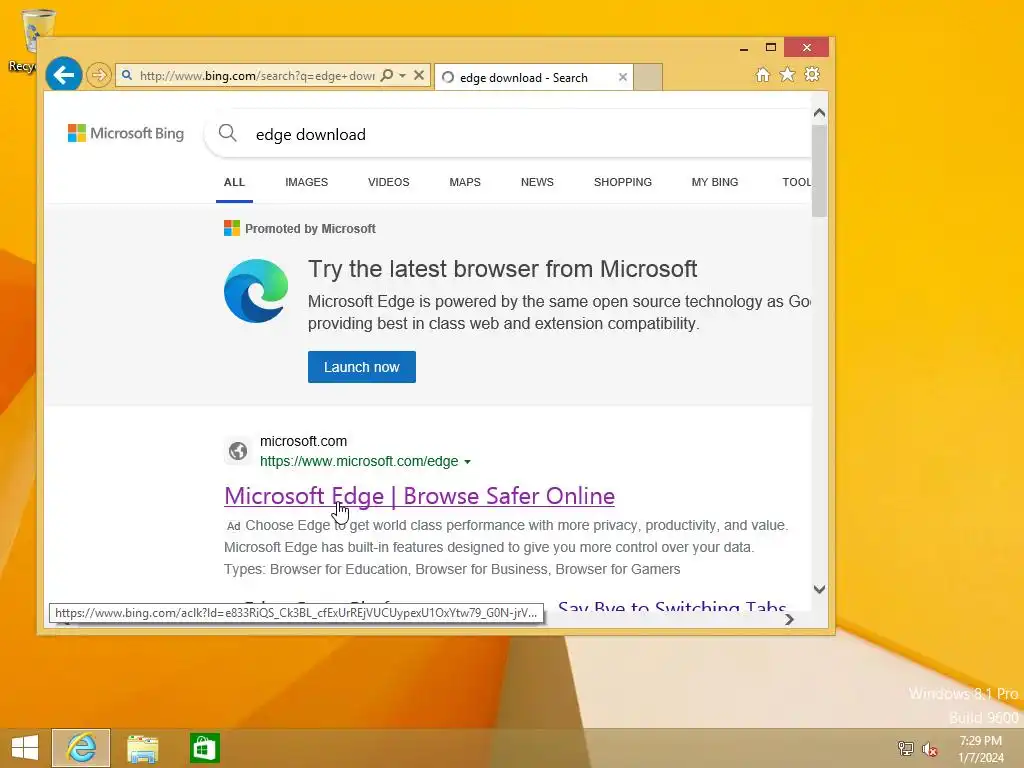Open File Explorer from the taskbar

[142, 748]
